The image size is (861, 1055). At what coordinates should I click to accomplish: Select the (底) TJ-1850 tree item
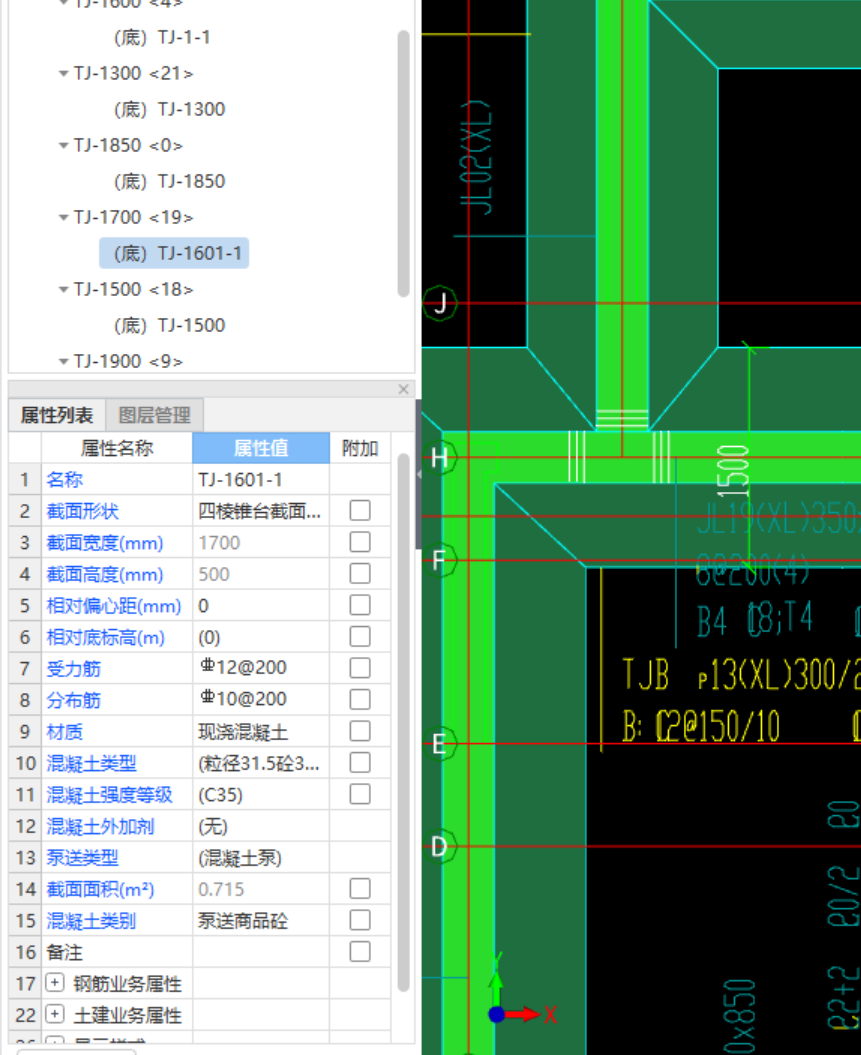[x=170, y=181]
